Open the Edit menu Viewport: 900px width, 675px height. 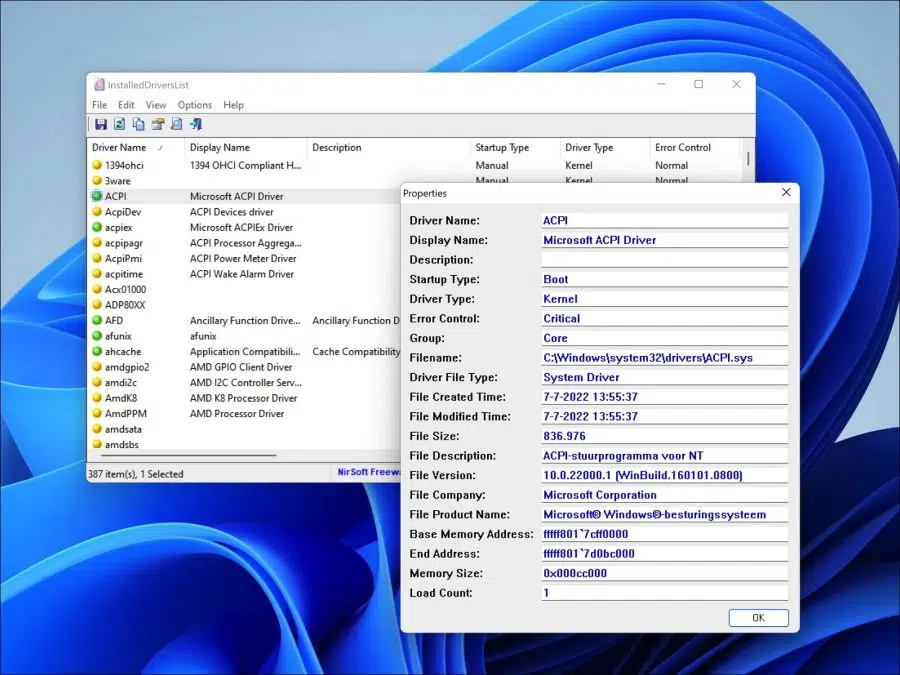point(126,105)
